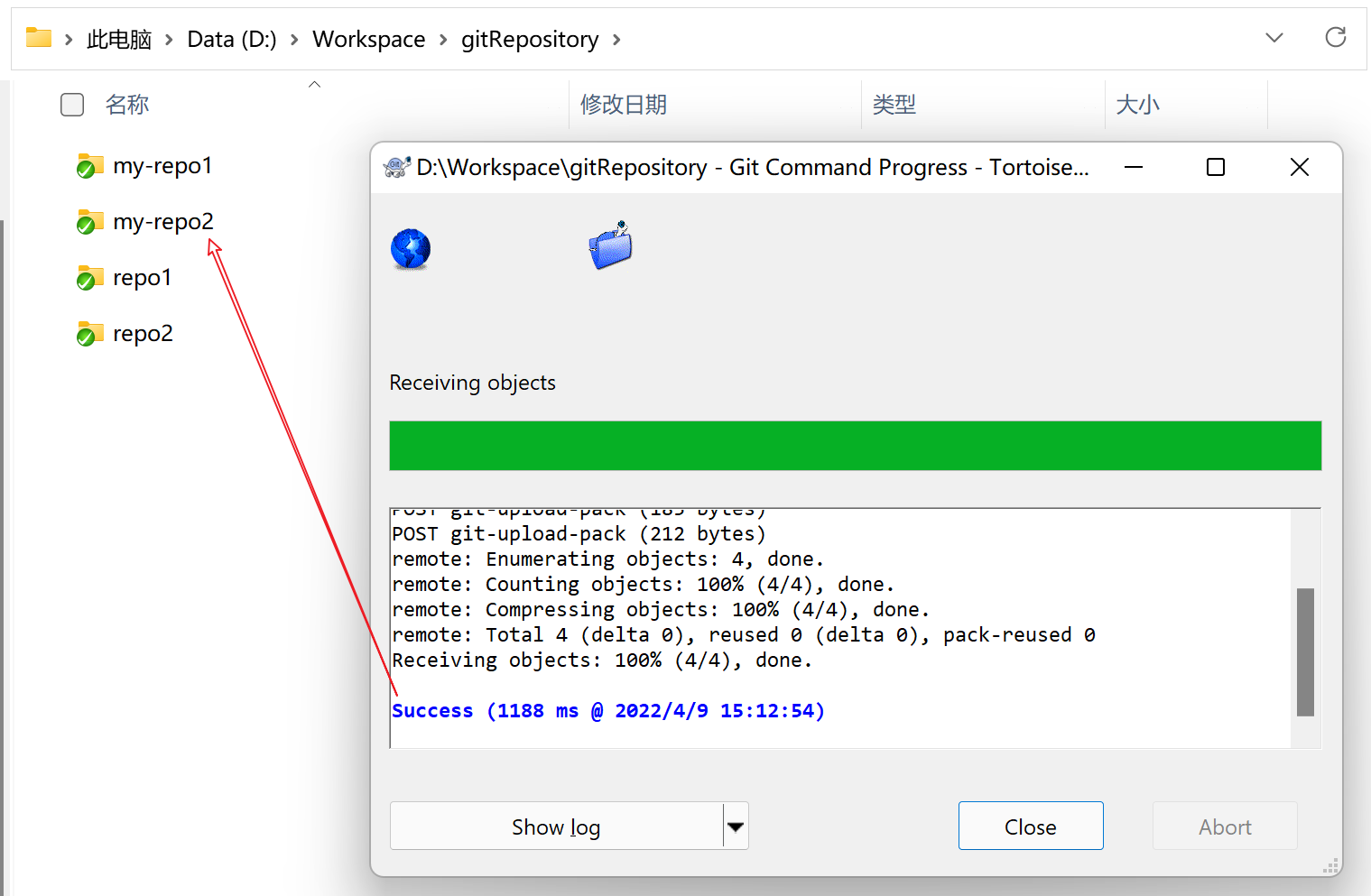Expand the chevron after Data (D:) breadcrumb

click(294, 40)
